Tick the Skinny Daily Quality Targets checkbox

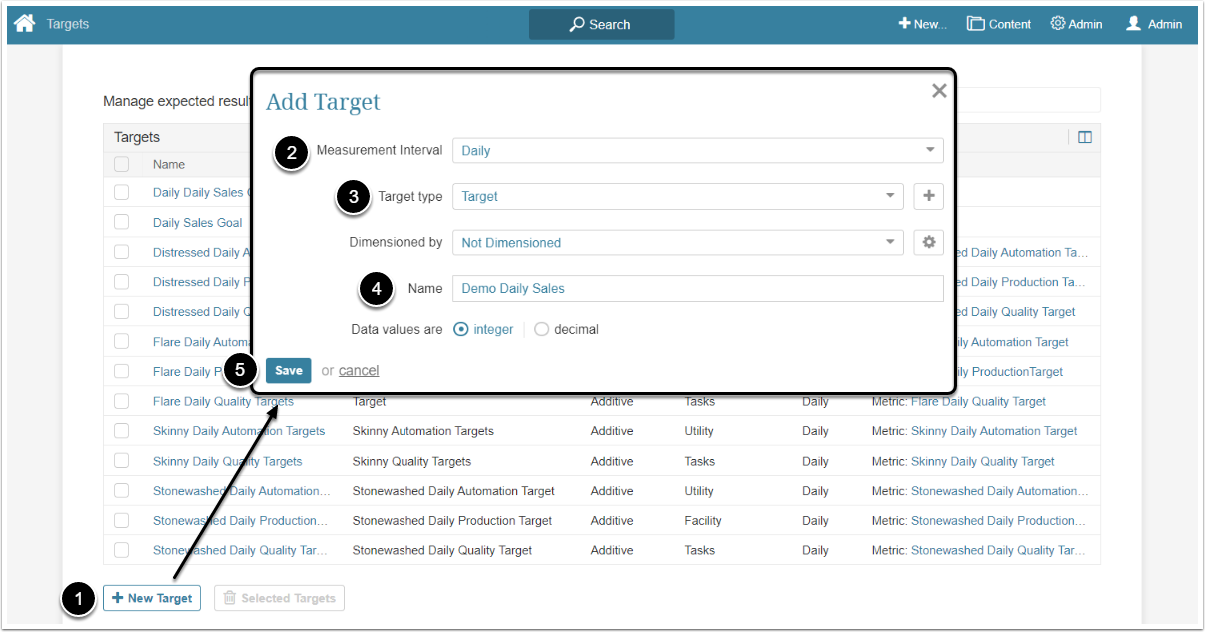121,461
